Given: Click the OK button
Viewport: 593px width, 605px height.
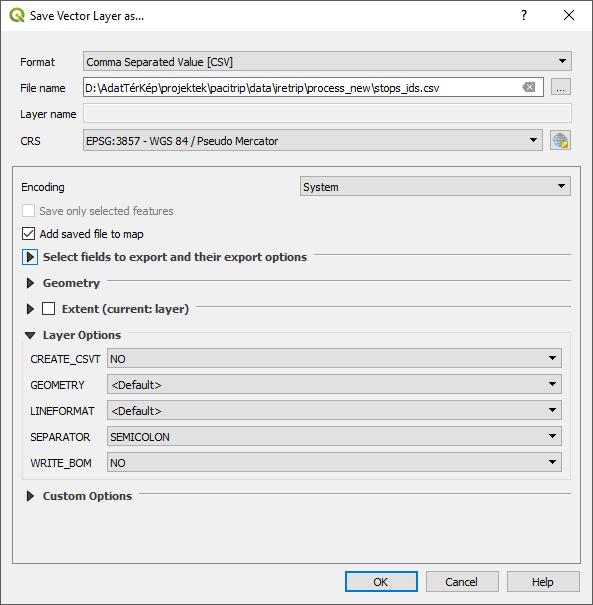Looking at the screenshot, I should pos(381,581).
